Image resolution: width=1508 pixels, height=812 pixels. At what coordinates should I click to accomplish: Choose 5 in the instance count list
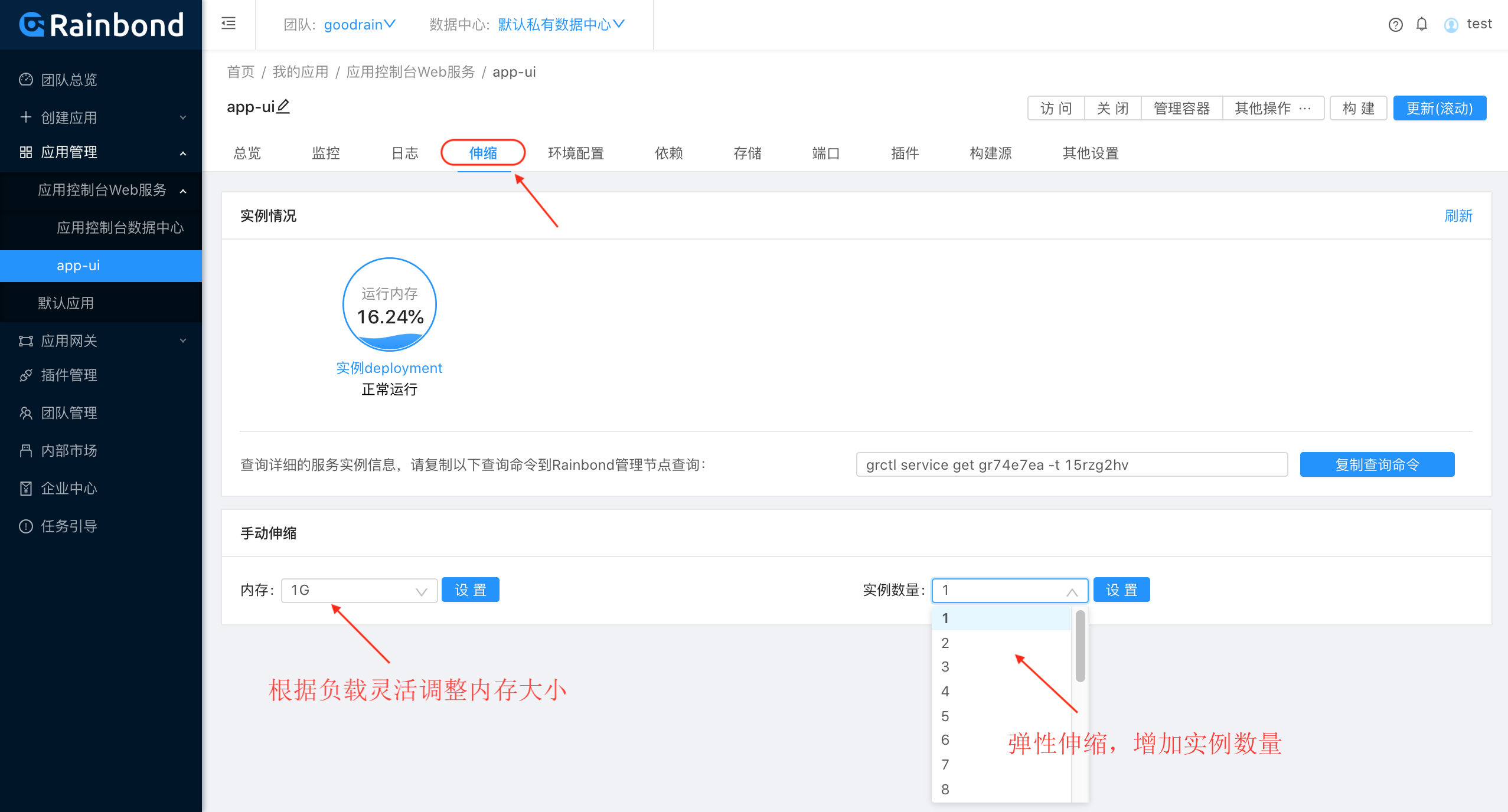(1001, 716)
